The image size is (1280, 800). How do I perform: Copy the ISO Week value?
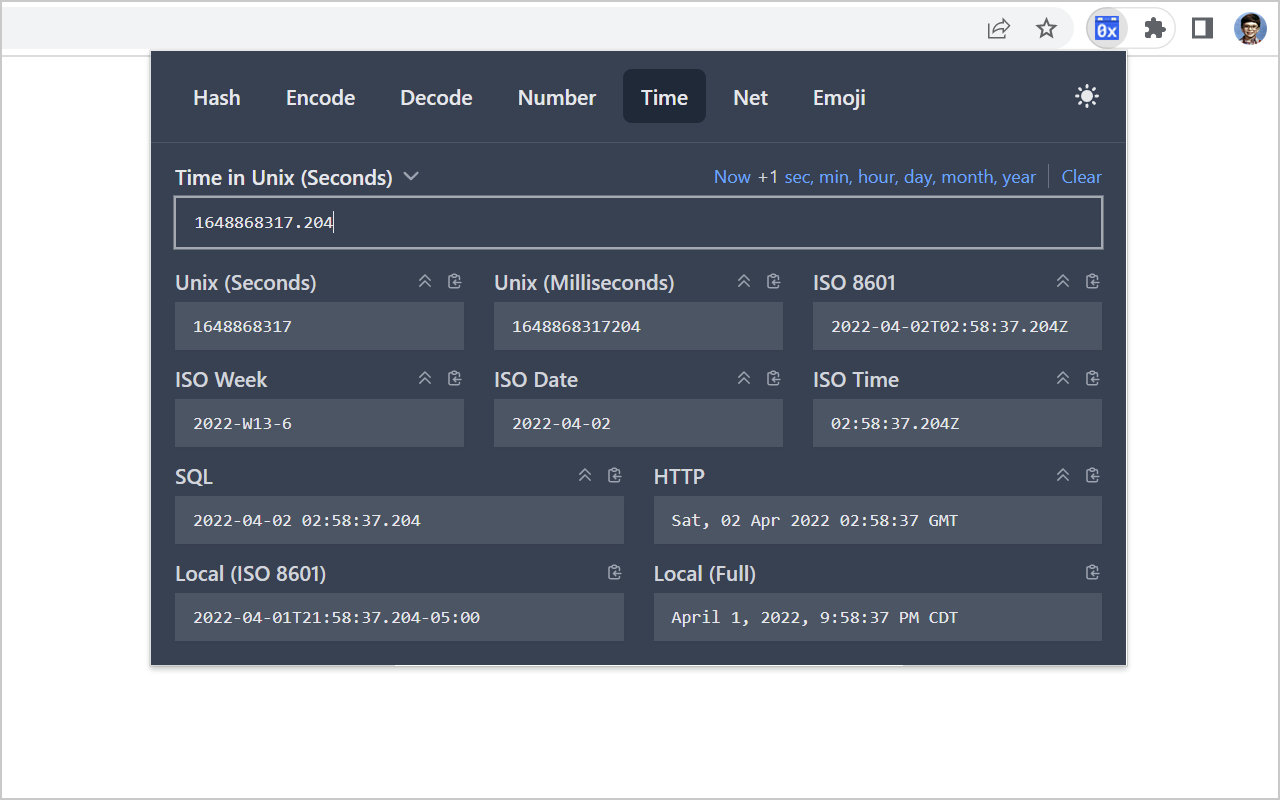[x=454, y=378]
